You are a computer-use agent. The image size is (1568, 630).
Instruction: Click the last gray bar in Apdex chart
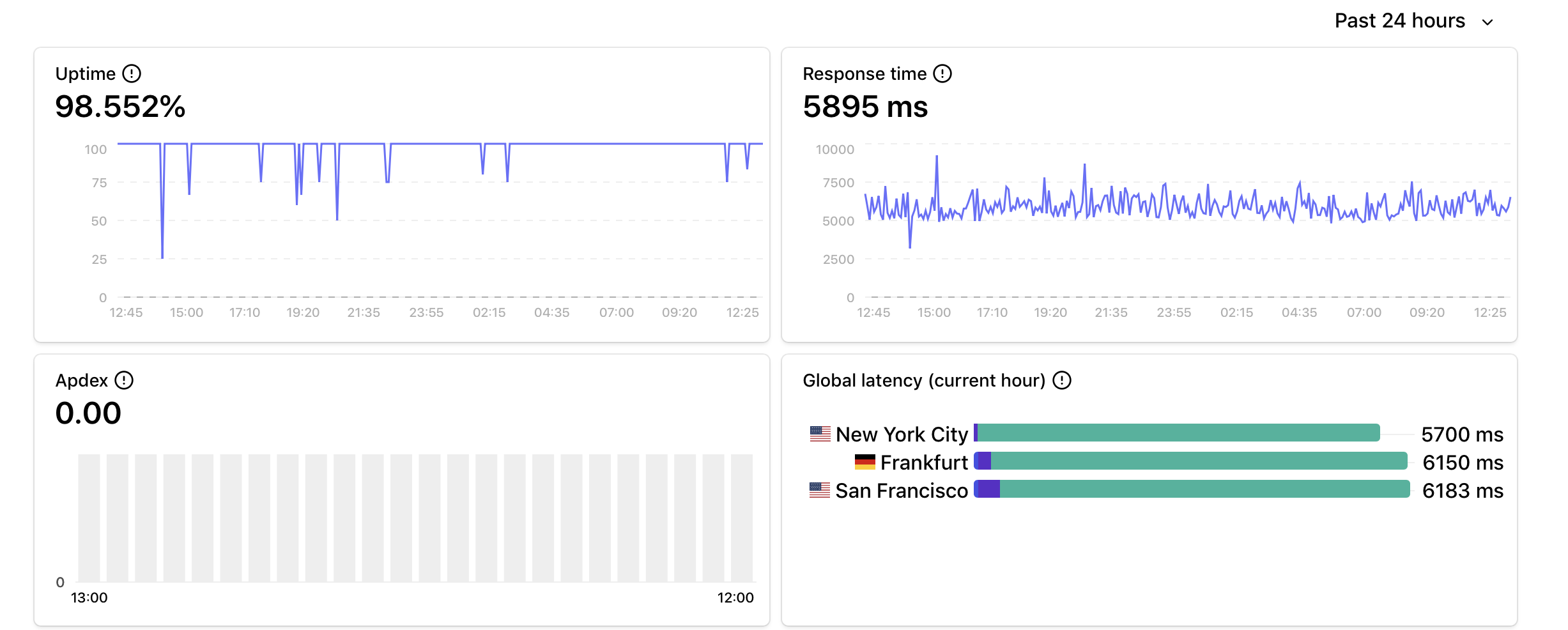pos(741,518)
